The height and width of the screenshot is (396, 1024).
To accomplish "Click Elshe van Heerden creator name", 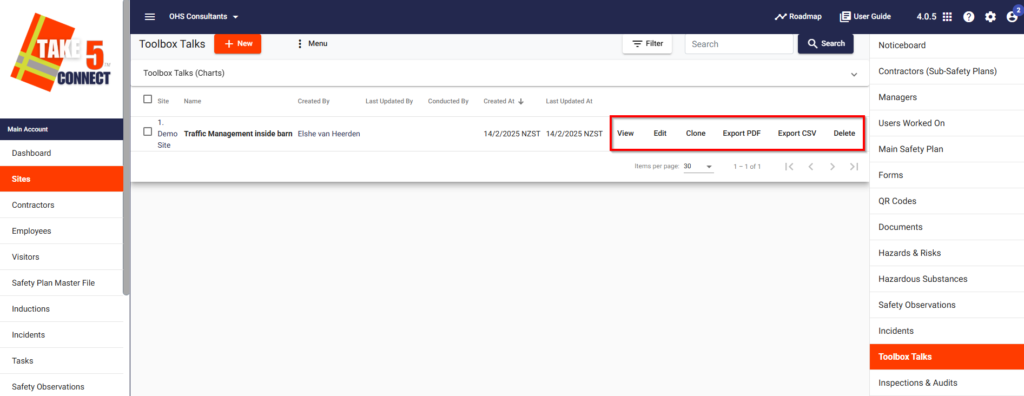I will coord(328,133).
